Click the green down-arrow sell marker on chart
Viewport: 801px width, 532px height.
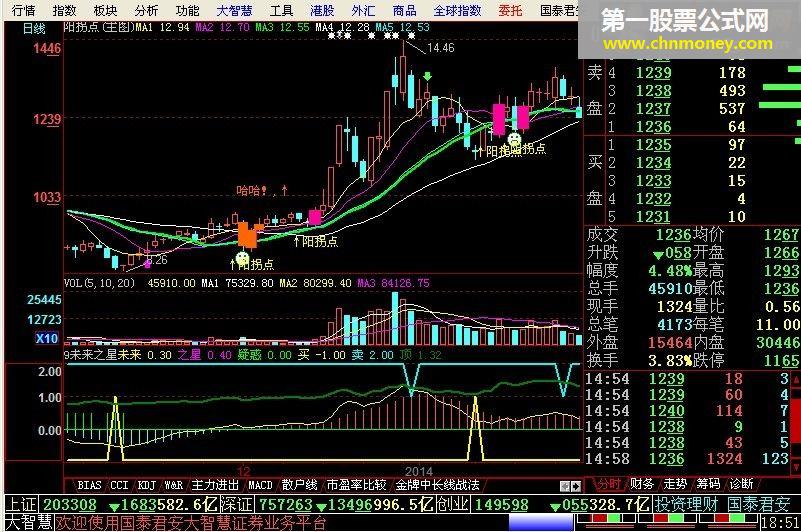click(428, 77)
